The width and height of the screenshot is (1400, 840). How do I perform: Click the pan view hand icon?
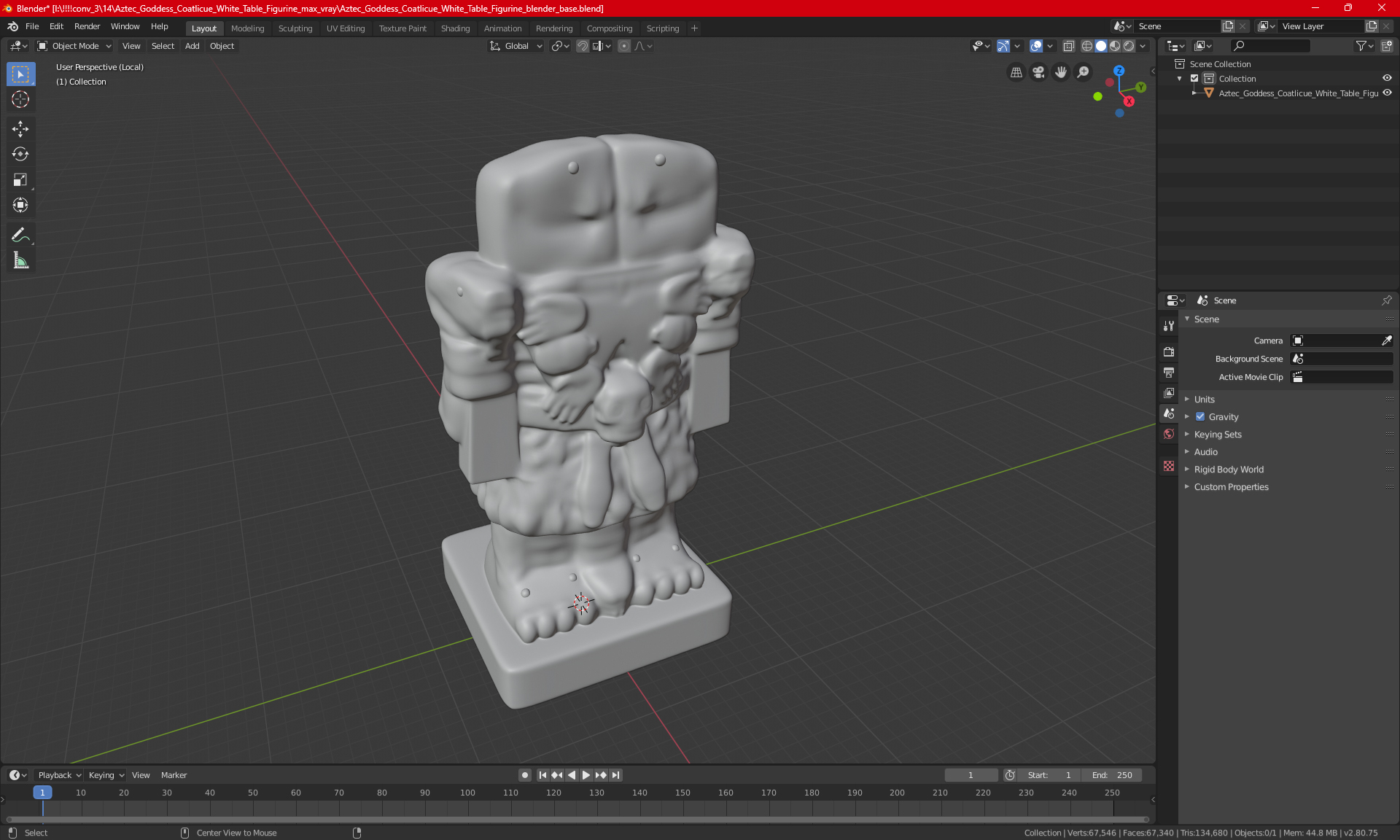(1061, 72)
